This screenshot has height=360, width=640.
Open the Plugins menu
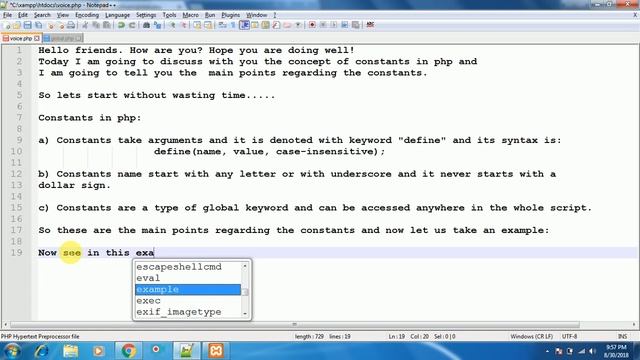tap(230, 15)
